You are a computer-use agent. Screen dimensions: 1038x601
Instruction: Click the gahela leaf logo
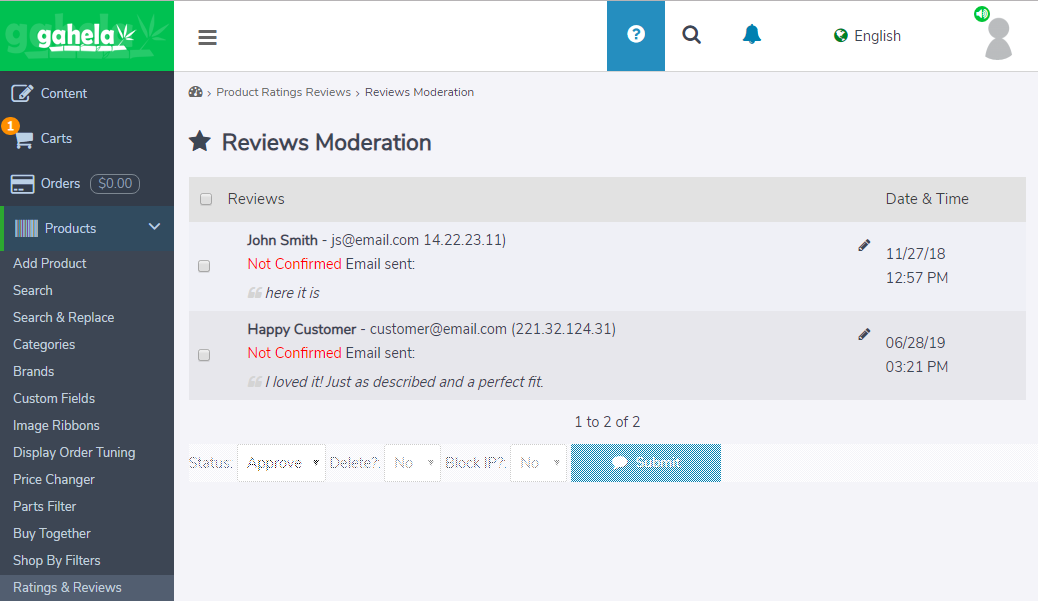pyautogui.click(x=87, y=36)
